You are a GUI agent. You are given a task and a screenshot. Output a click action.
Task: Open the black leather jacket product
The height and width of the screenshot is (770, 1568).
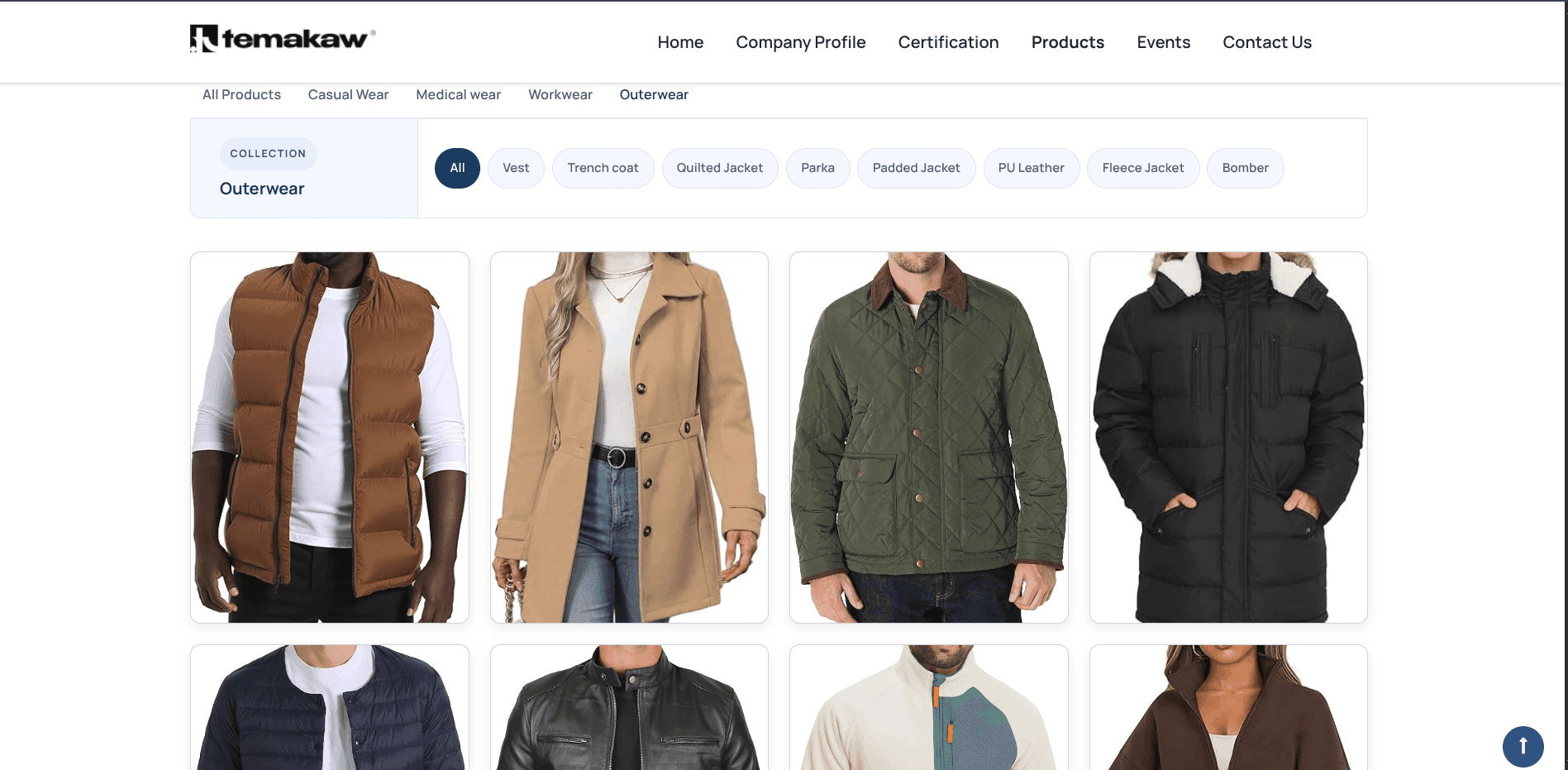[629, 707]
